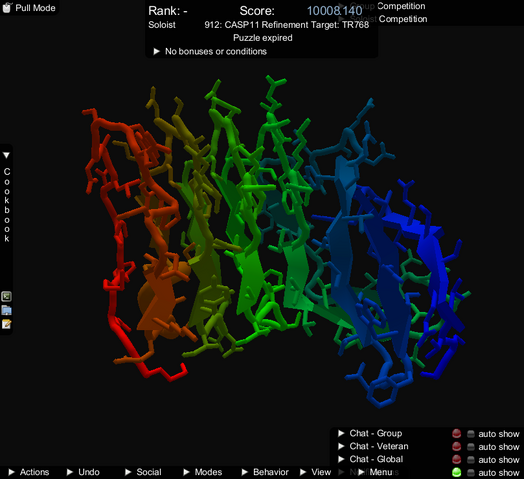Click the green notification status light
This screenshot has width=524, height=479.
(x=456, y=473)
